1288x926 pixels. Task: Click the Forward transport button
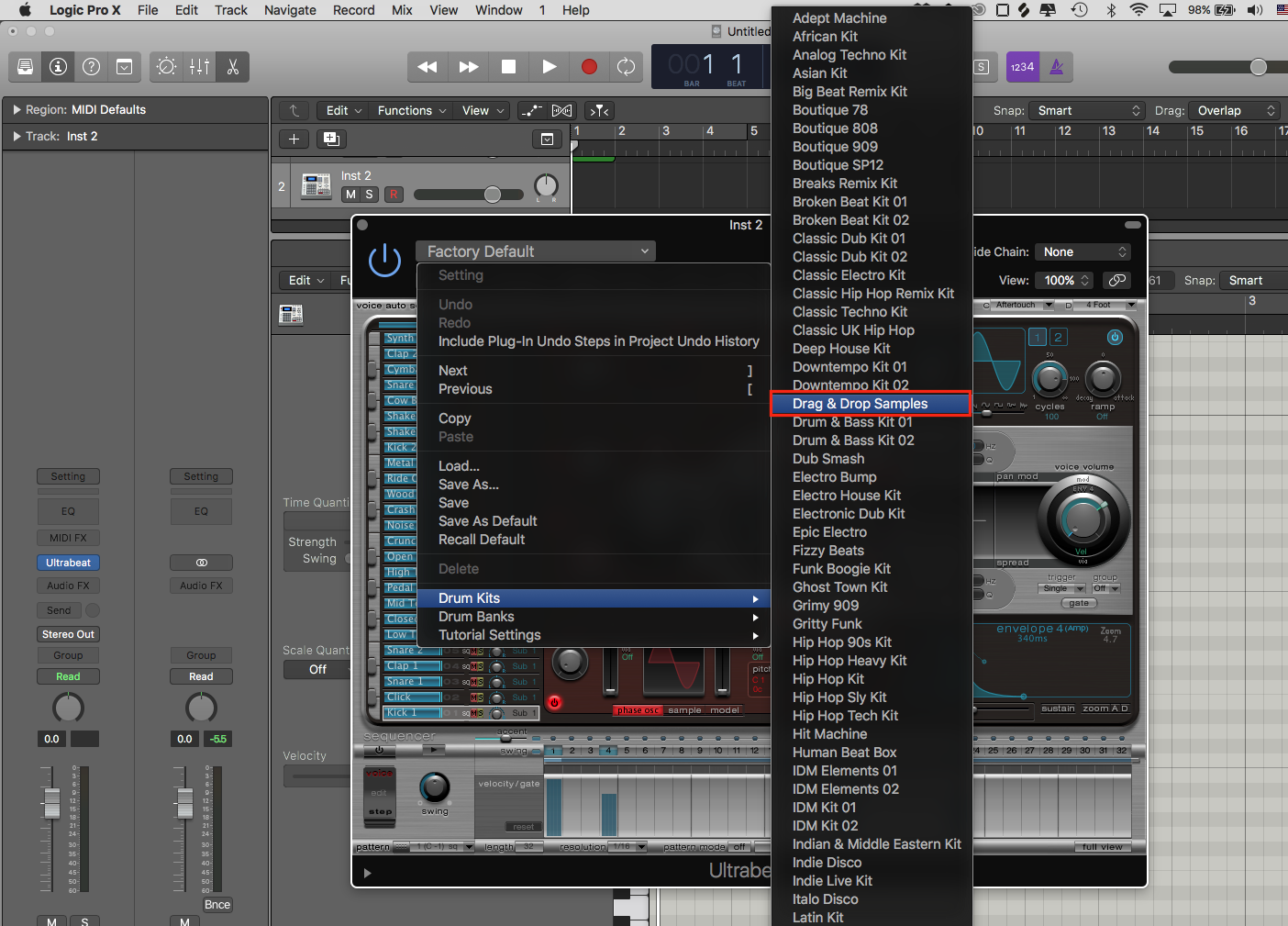point(469,67)
